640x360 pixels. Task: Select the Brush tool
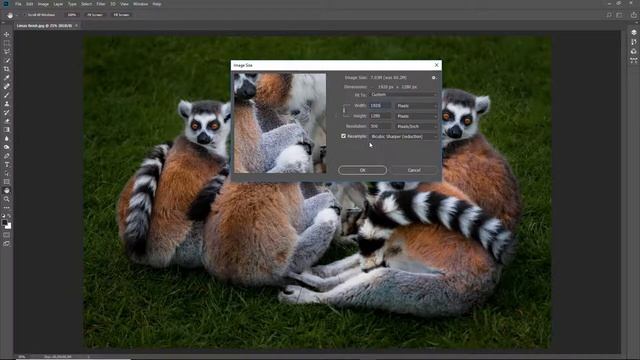coord(7,95)
